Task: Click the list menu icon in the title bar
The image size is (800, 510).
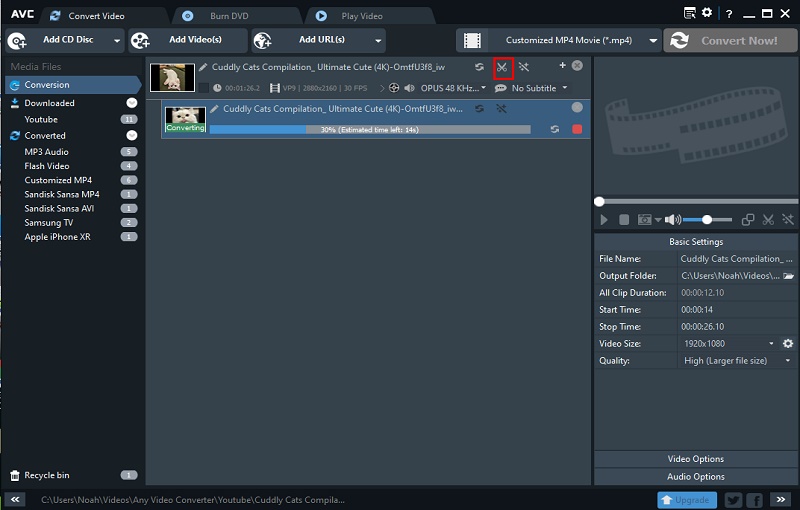Action: 689,13
